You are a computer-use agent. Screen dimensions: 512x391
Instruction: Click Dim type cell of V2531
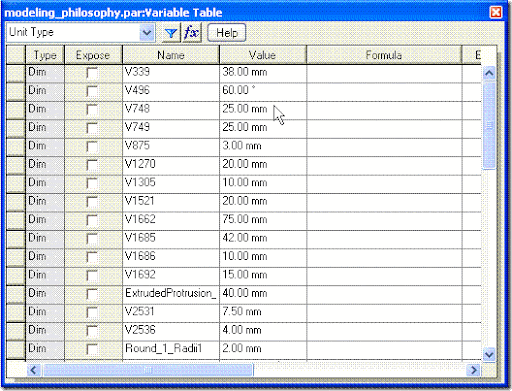[45, 312]
